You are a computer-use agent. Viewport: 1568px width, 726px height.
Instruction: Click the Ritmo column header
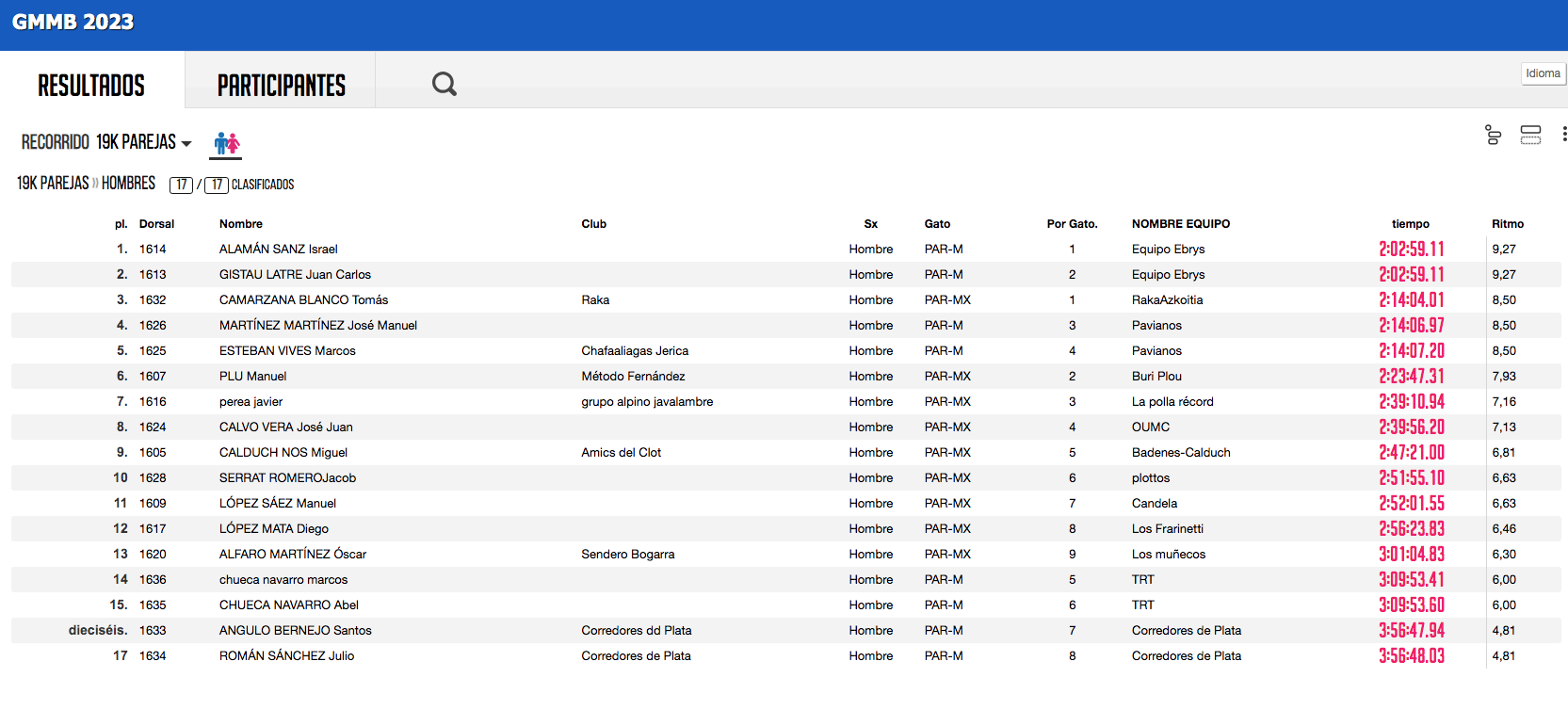1507,224
